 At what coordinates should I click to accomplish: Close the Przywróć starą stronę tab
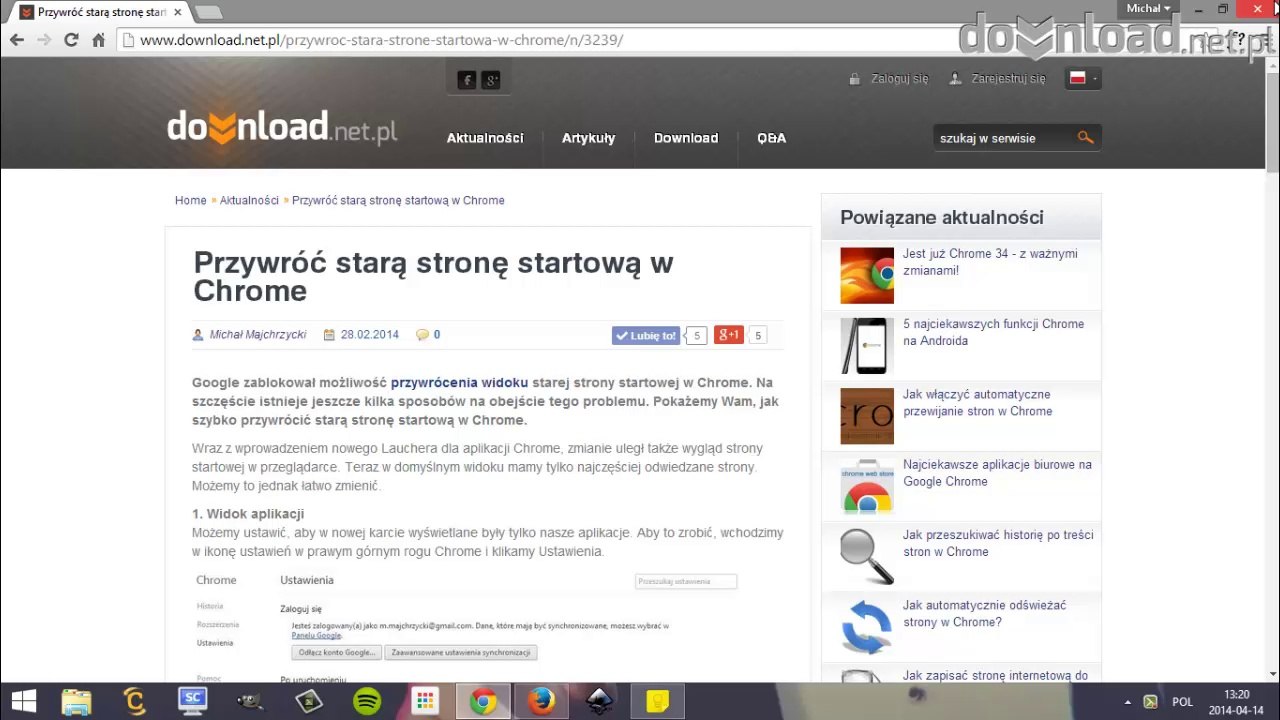point(179,13)
